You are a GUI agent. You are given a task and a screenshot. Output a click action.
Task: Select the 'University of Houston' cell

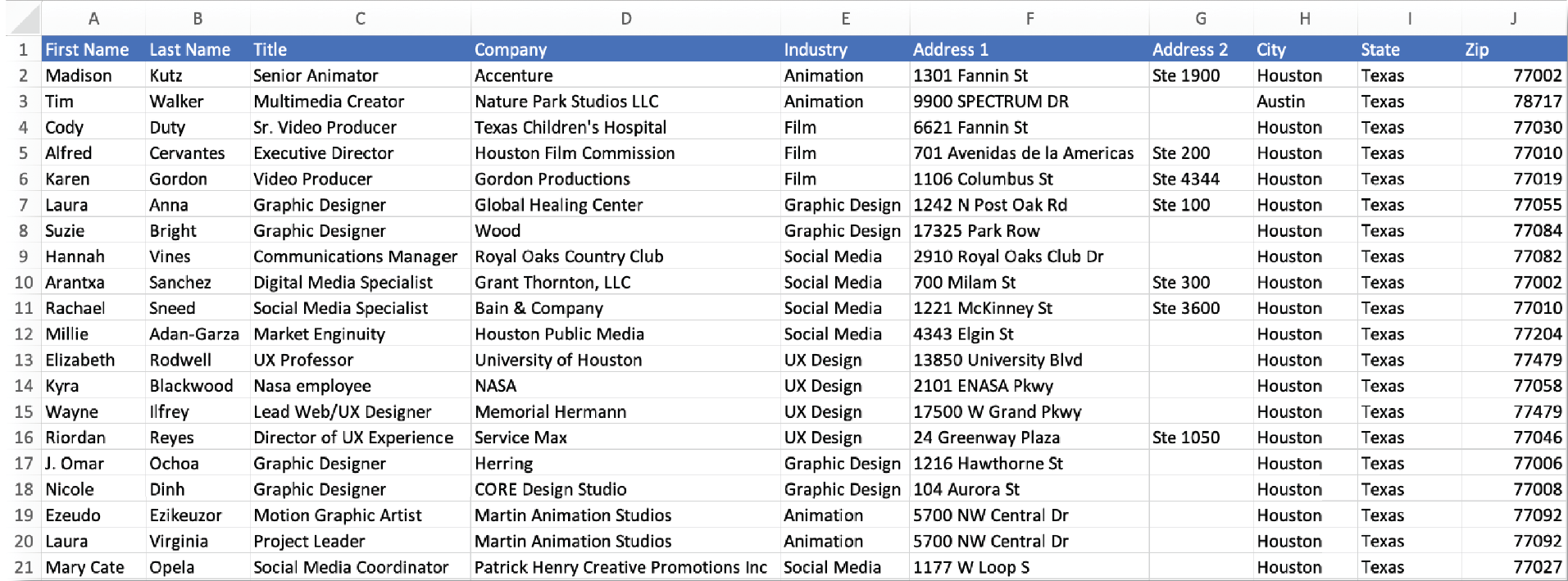626,360
